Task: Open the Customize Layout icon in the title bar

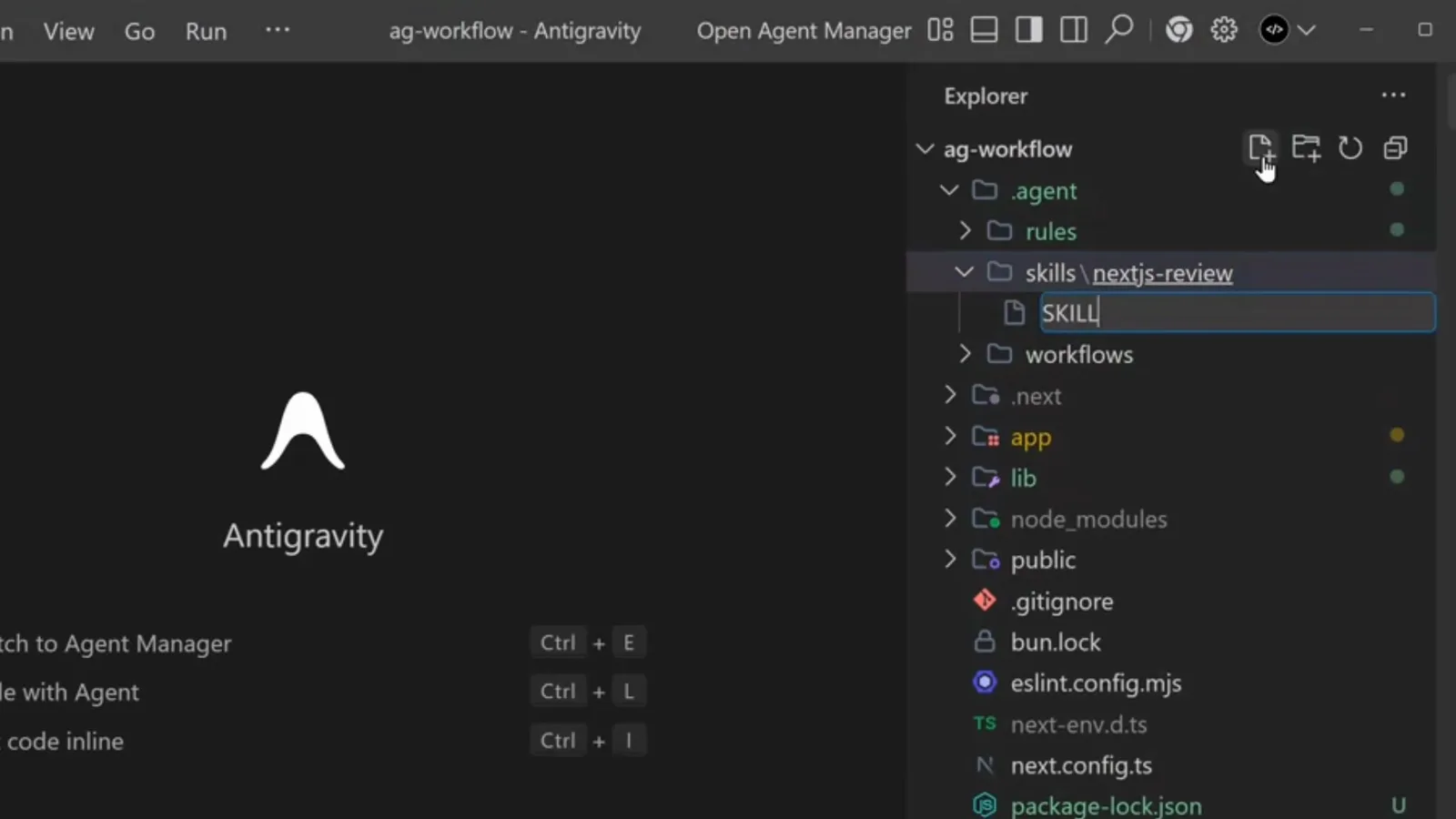Action: 940,30
